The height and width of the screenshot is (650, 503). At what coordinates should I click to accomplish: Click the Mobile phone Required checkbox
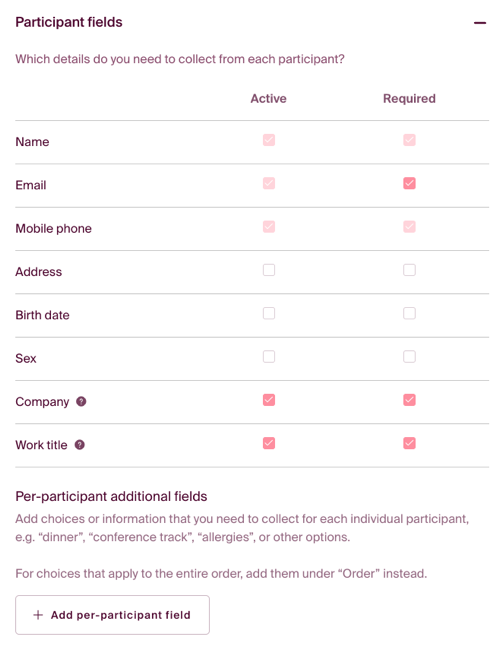(409, 226)
